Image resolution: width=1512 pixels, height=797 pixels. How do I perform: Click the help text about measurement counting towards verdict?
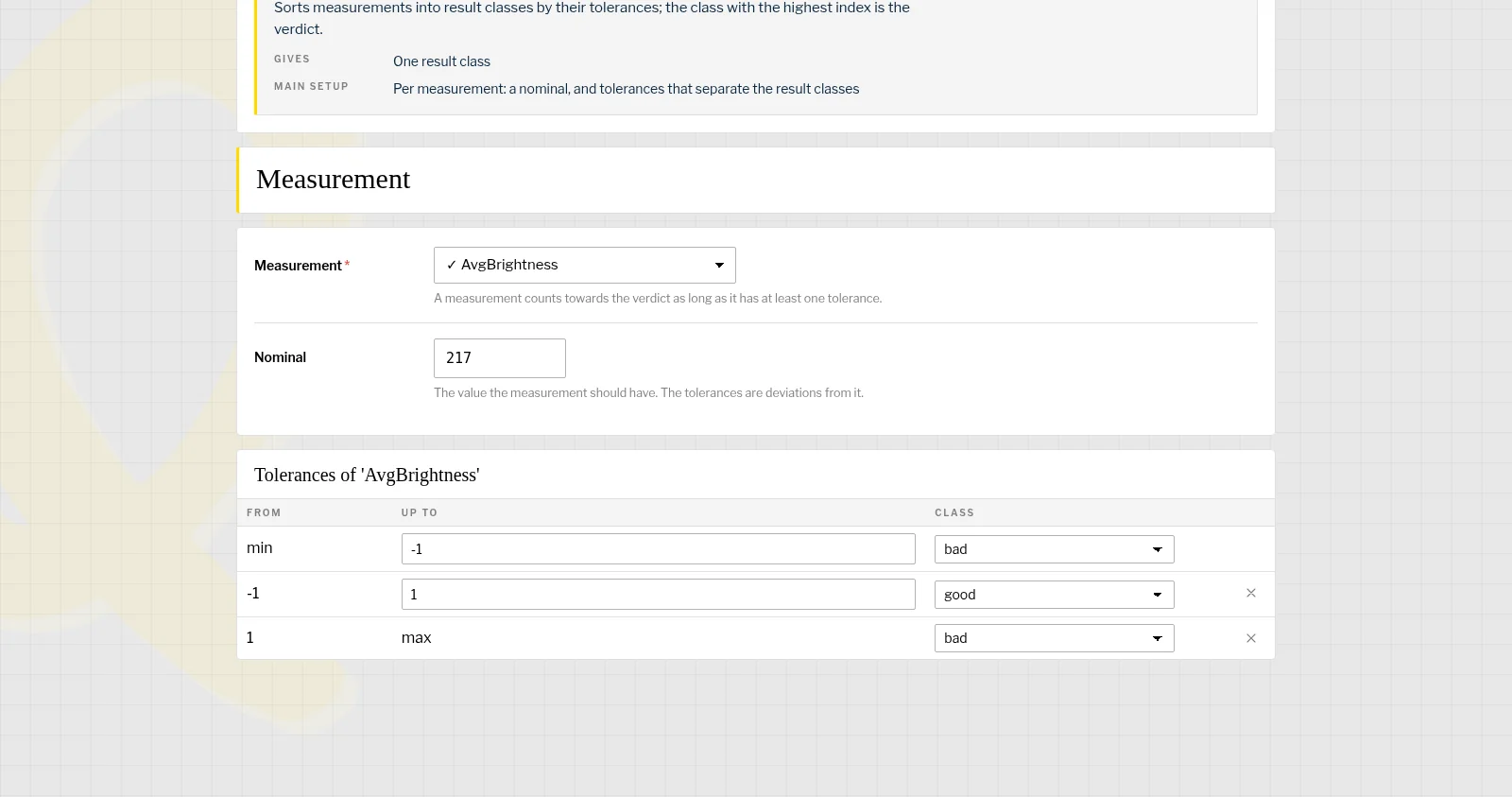point(658,298)
